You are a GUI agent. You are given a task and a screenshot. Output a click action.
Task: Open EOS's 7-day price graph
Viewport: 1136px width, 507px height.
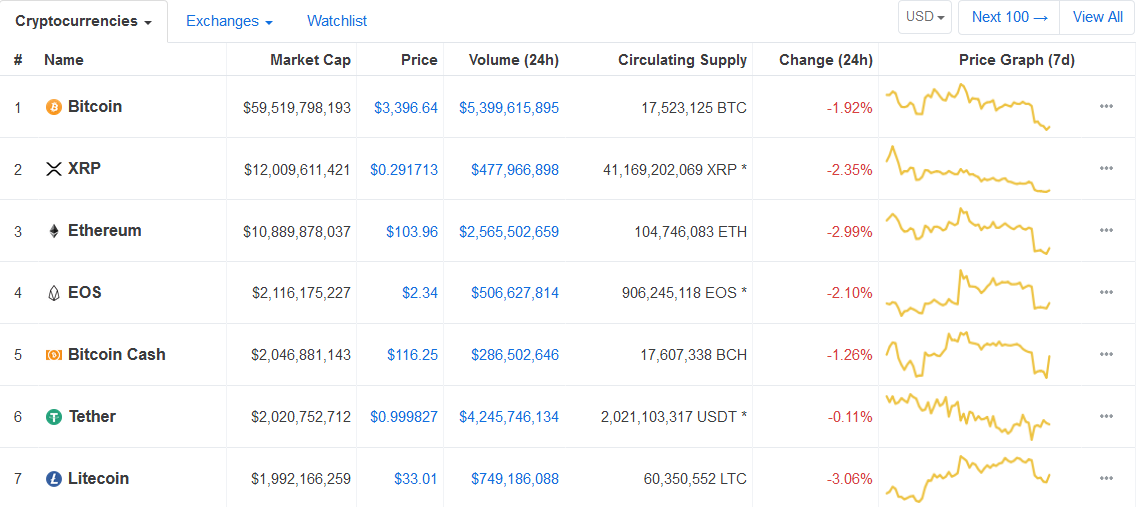pos(969,293)
